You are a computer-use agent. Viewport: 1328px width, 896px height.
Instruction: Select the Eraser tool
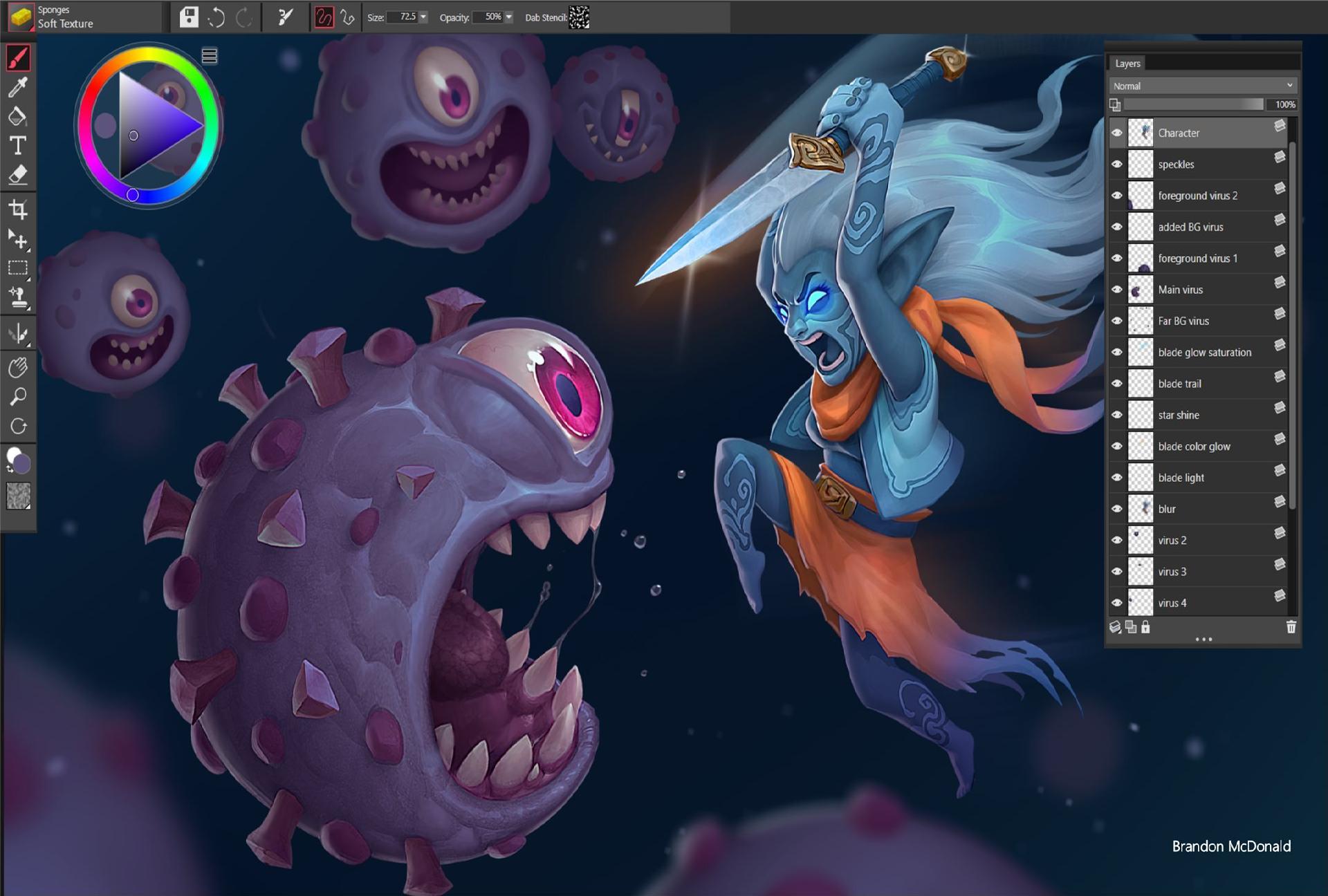pyautogui.click(x=18, y=175)
